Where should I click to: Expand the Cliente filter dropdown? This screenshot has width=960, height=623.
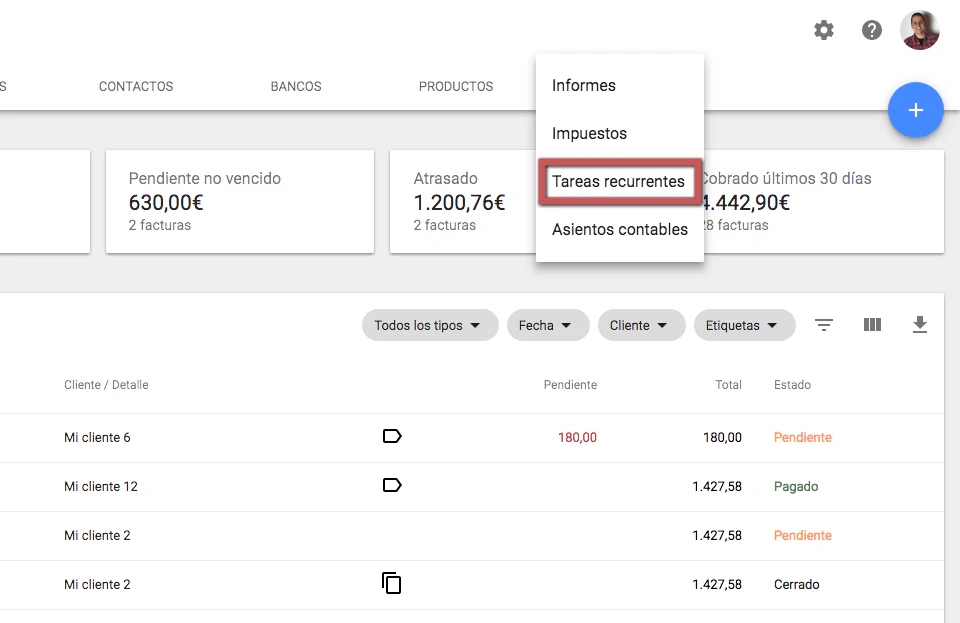click(x=640, y=325)
